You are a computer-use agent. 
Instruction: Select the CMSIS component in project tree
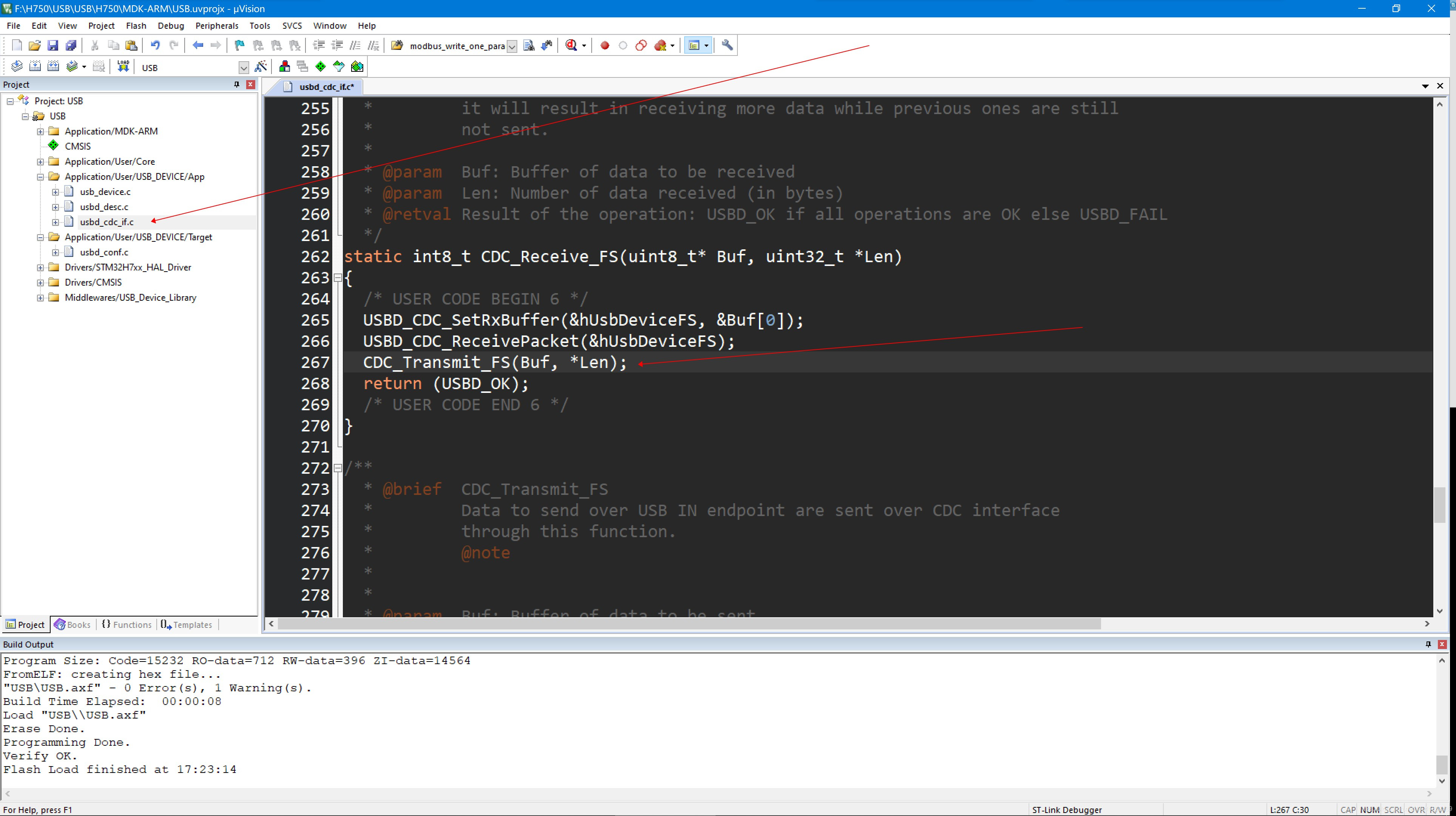click(77, 147)
